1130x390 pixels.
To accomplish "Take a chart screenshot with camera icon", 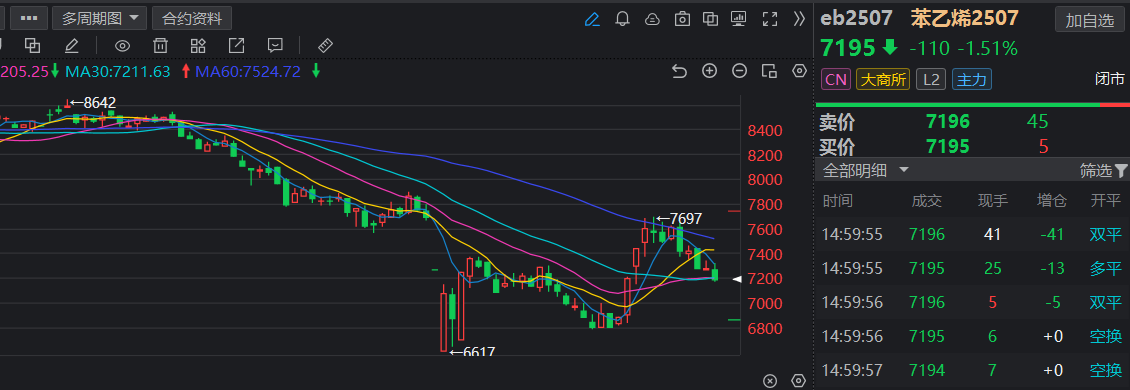I will tap(682, 19).
